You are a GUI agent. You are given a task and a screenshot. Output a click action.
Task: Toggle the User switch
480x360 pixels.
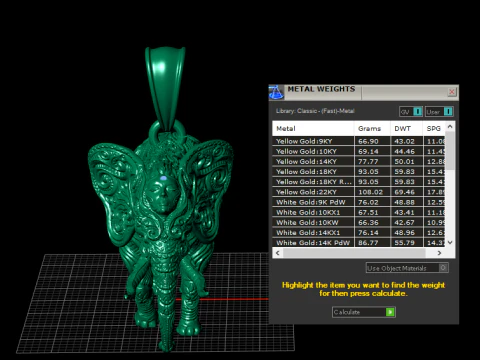439,112
